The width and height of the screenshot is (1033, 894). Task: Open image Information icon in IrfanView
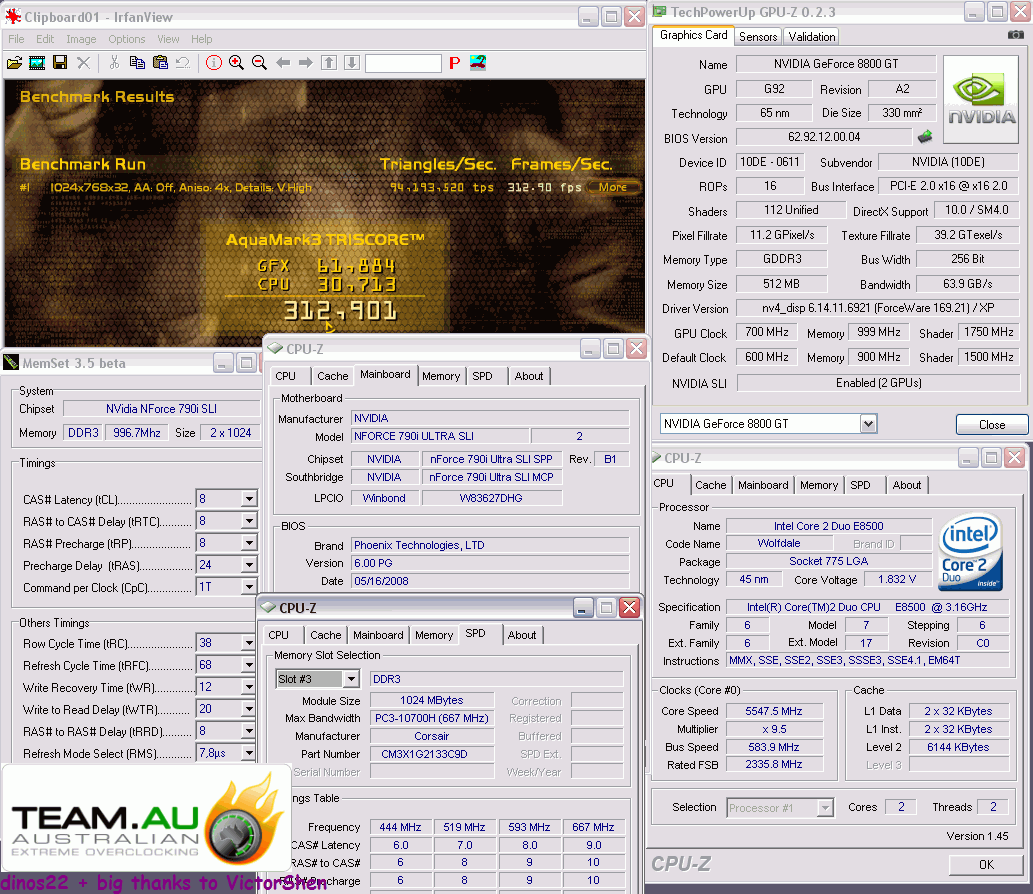click(x=213, y=63)
